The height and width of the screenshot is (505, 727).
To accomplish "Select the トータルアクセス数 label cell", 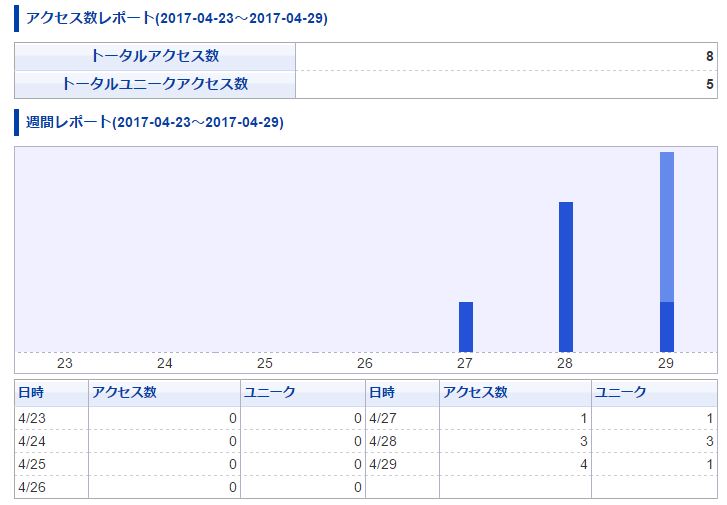I will click(155, 57).
